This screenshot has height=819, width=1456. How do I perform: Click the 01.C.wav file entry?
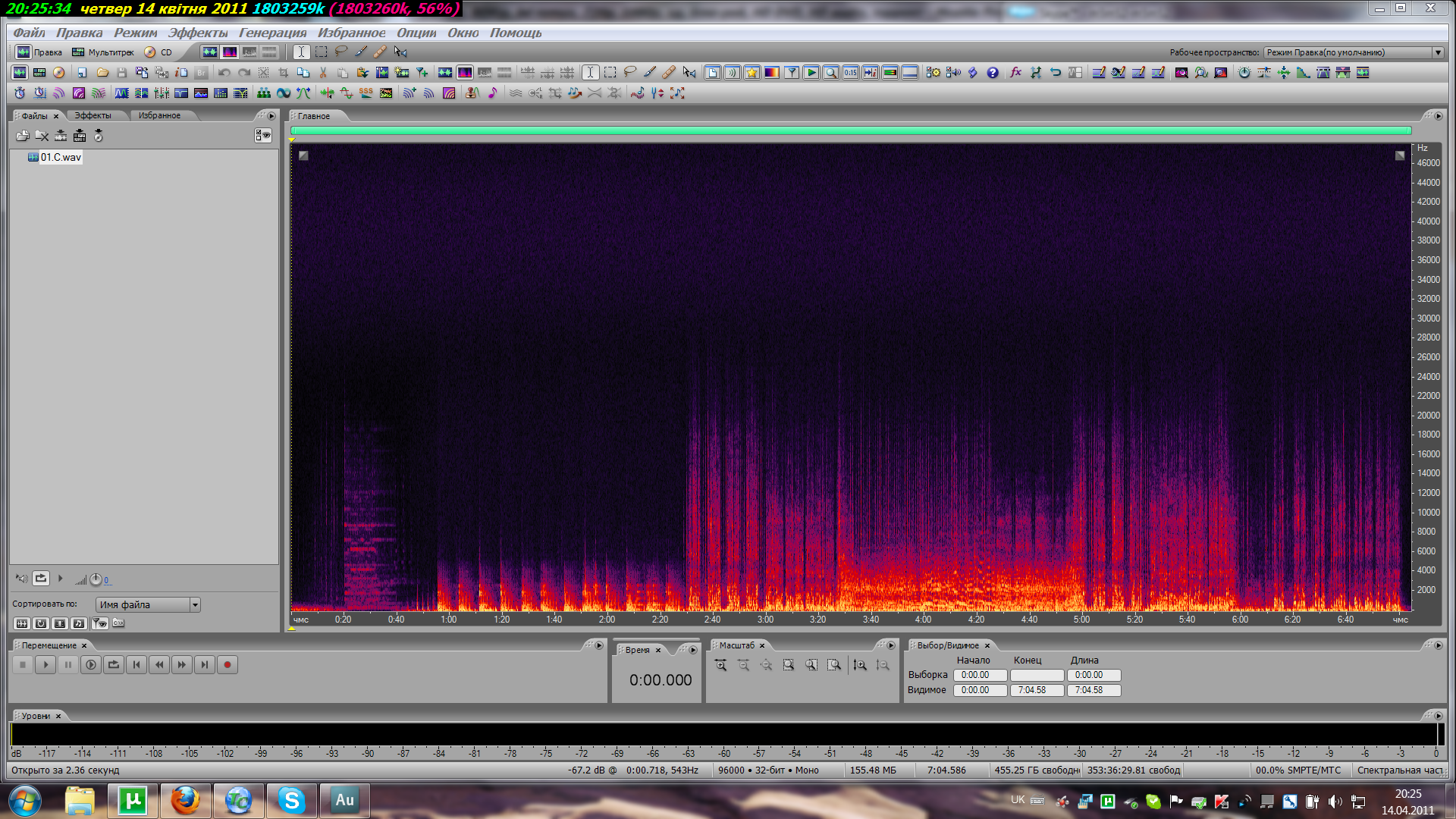[61, 158]
